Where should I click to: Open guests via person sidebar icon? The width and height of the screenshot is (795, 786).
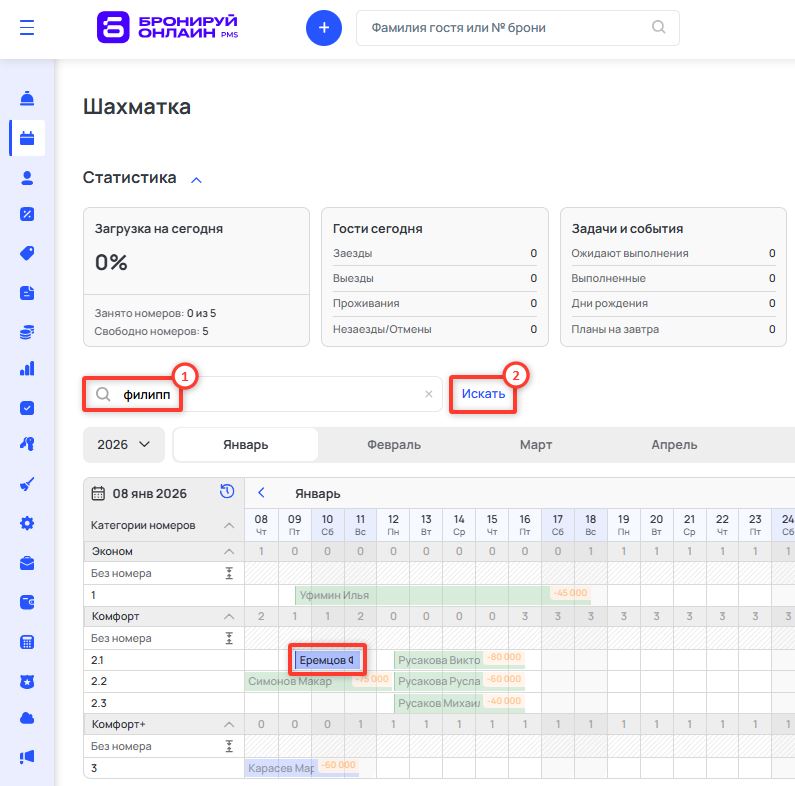27,177
